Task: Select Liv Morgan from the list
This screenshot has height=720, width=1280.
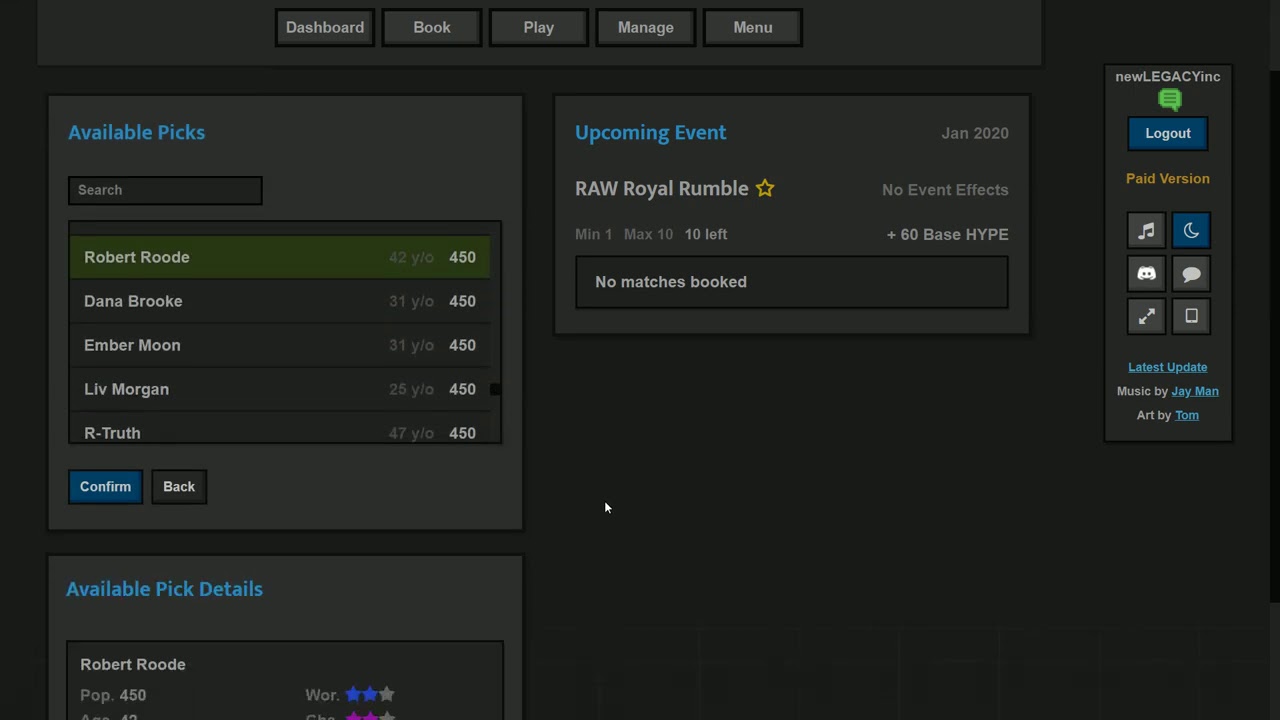Action: (280, 389)
